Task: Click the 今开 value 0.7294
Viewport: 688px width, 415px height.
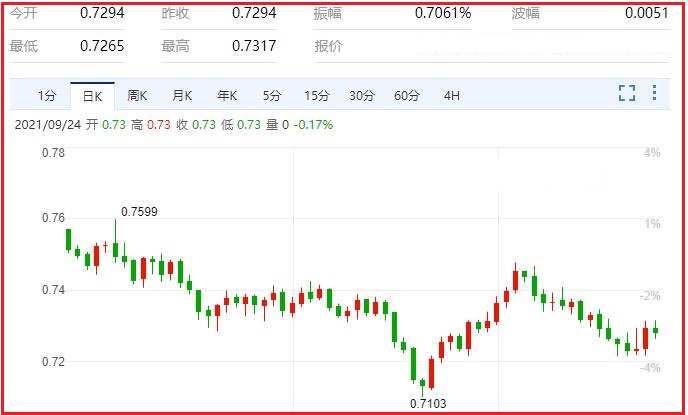Action: (x=102, y=13)
